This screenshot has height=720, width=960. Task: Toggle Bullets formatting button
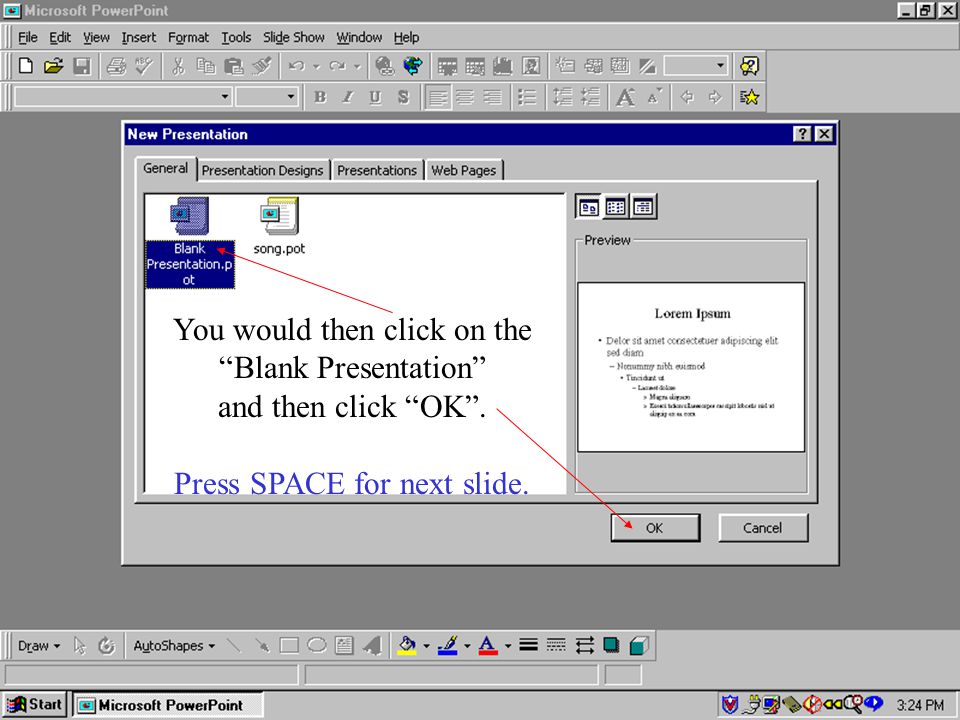pos(527,97)
